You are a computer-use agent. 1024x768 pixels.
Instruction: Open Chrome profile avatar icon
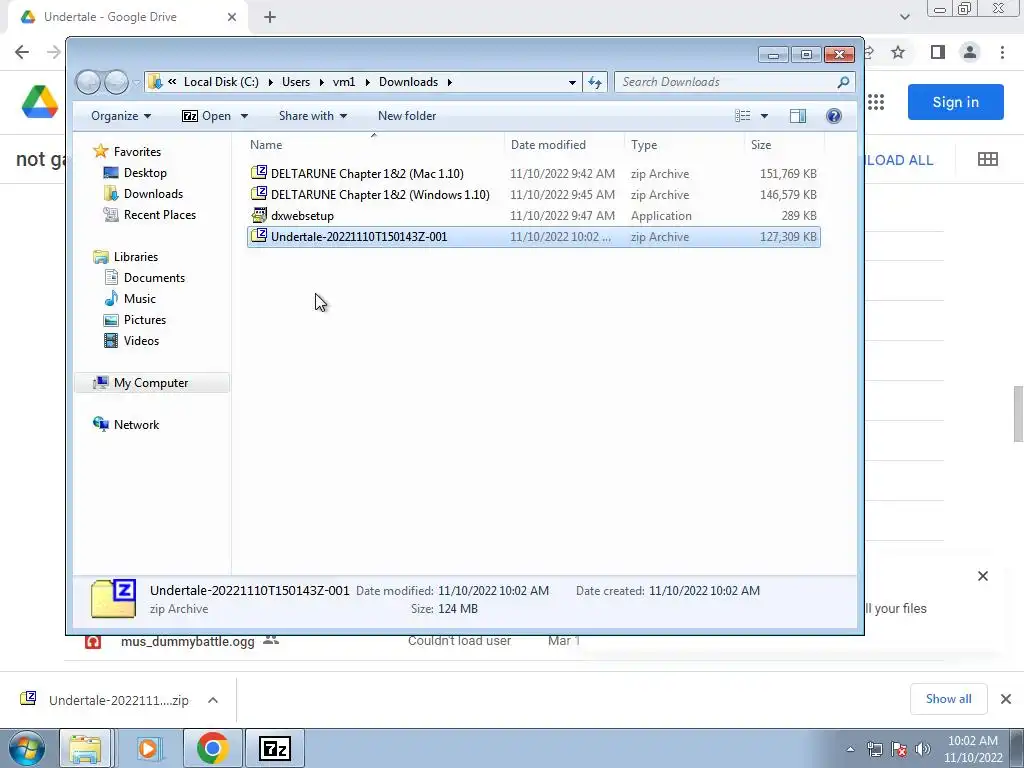pyautogui.click(x=970, y=52)
